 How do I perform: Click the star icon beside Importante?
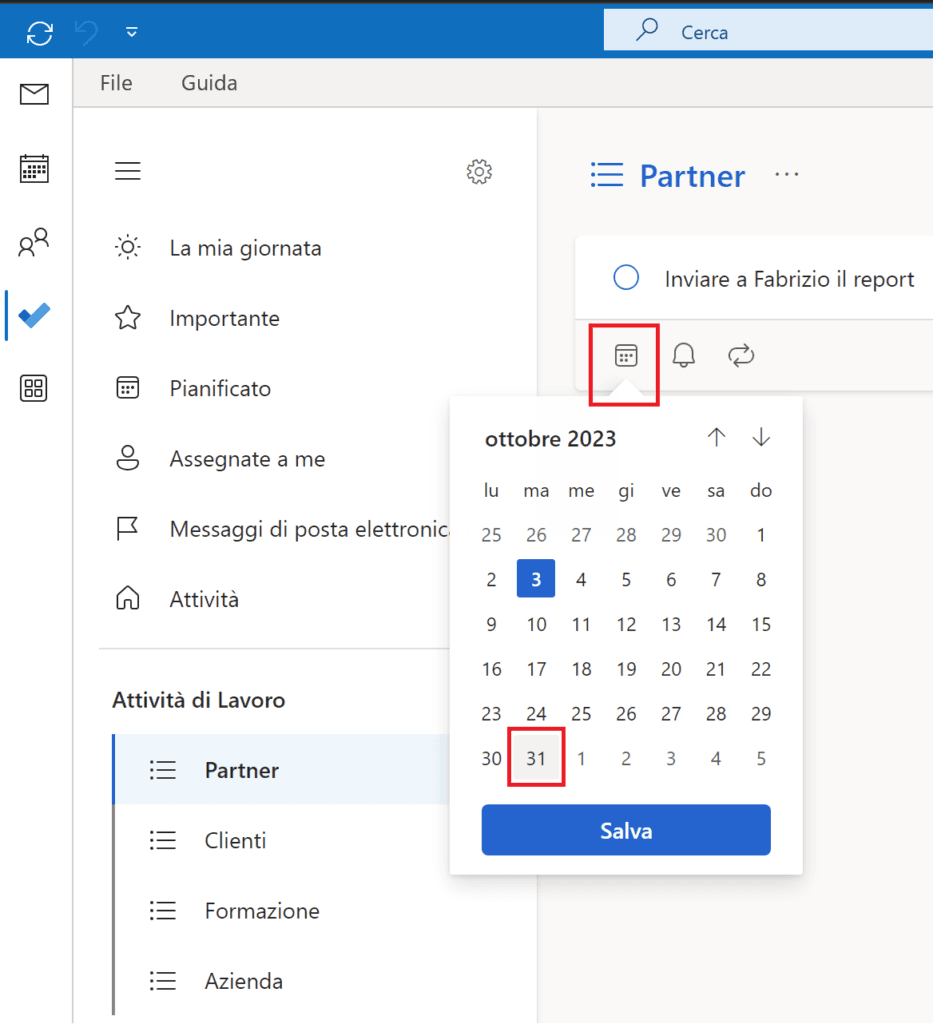click(x=128, y=318)
